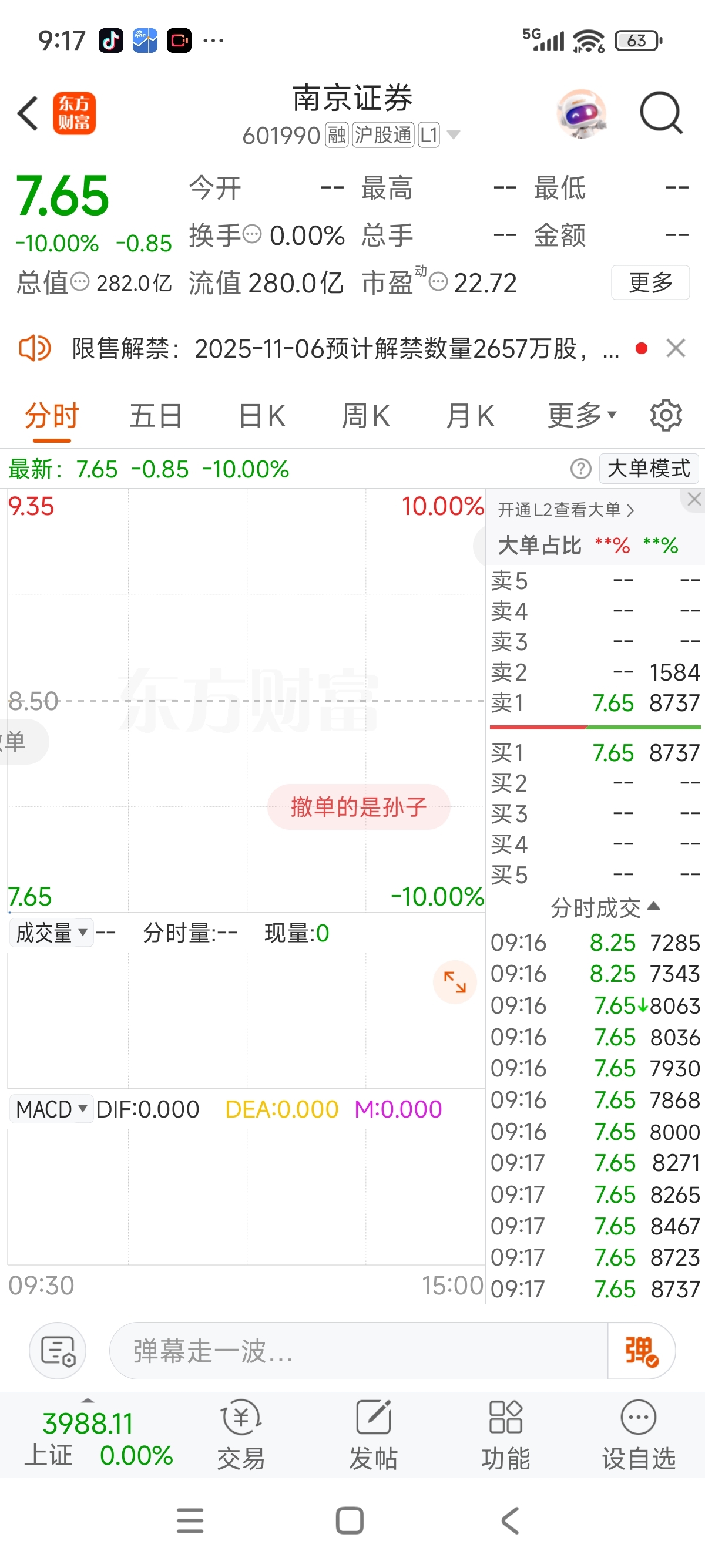Open Android recent apps menu button

[x=190, y=1520]
